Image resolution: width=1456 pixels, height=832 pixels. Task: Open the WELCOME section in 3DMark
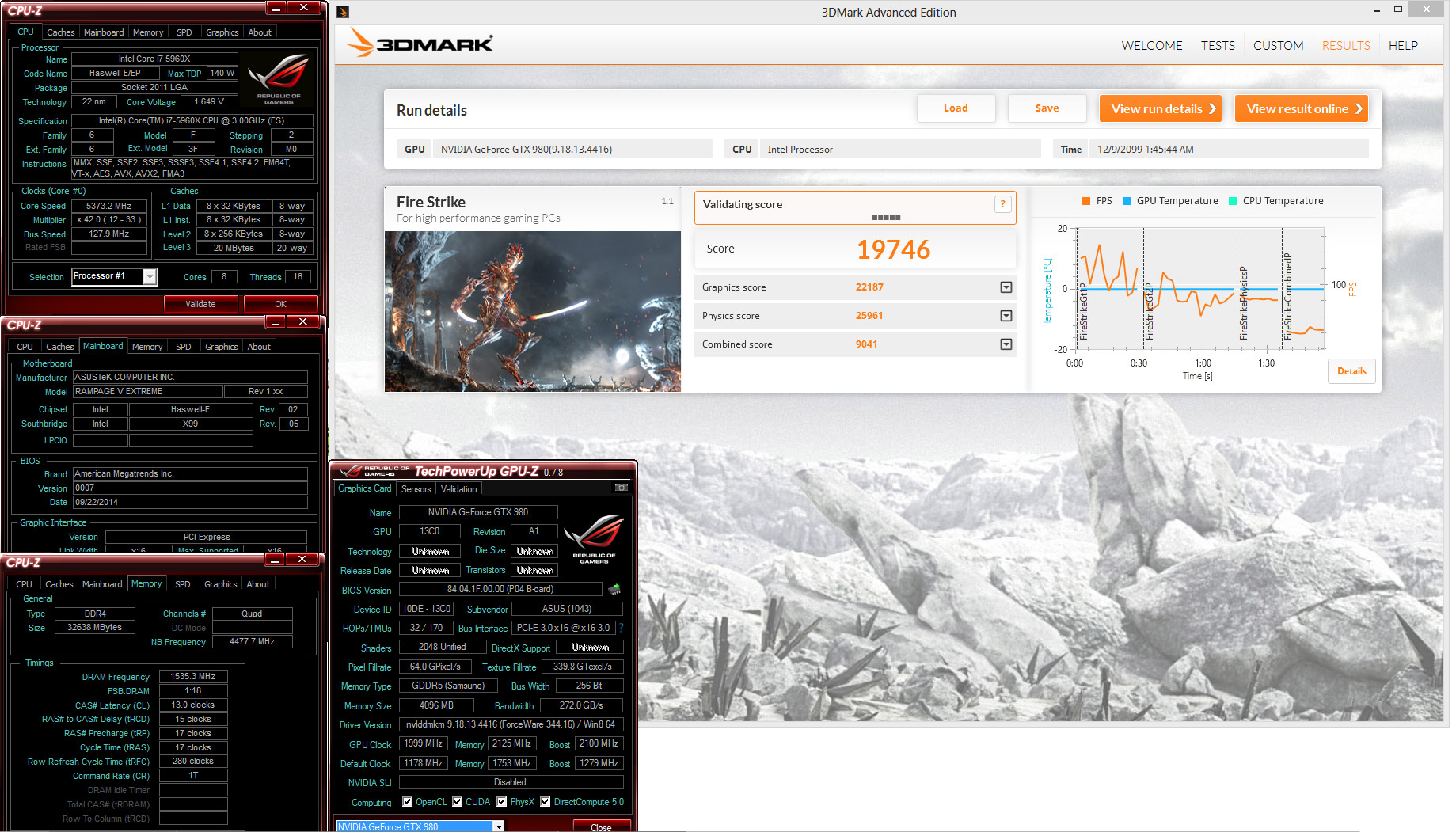1152,46
